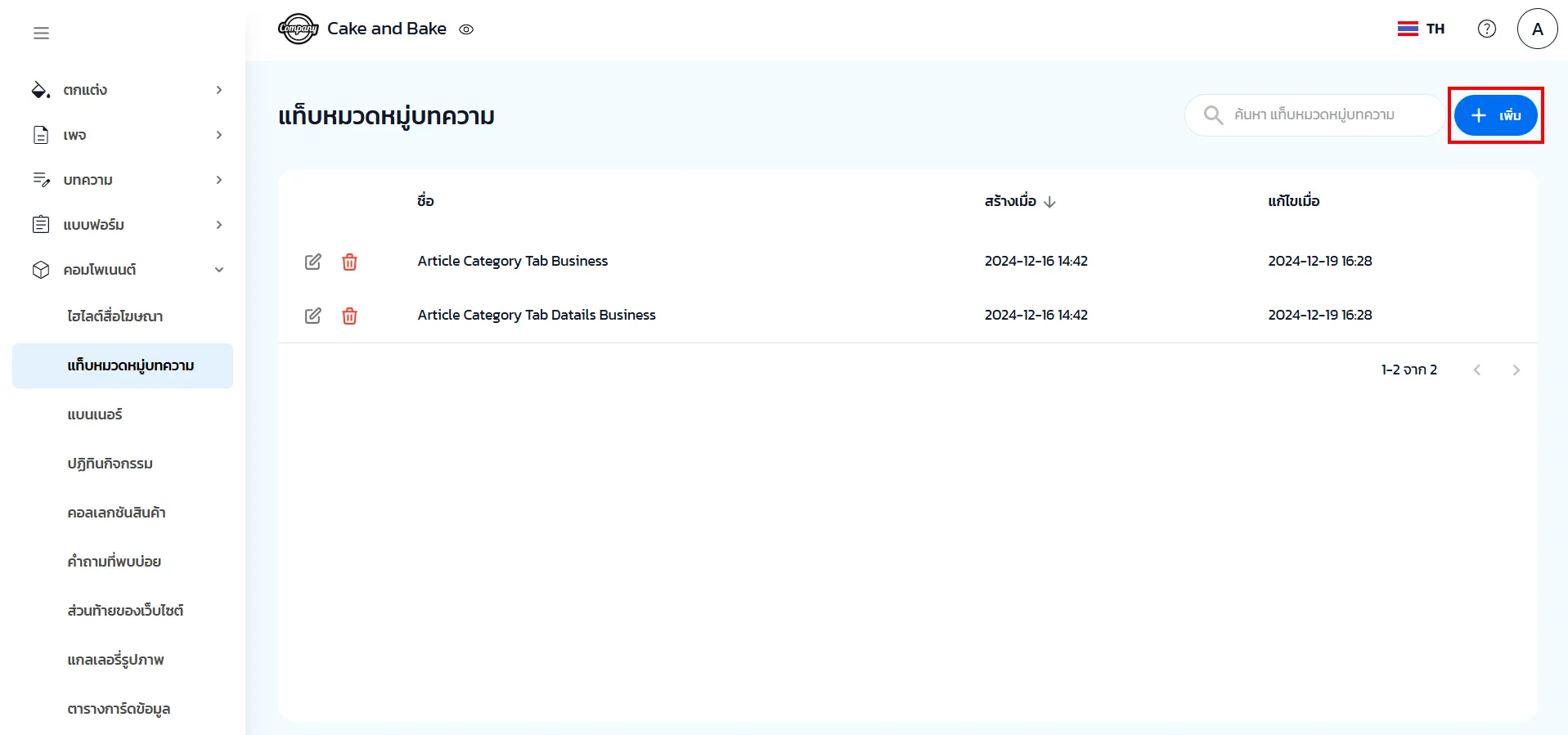
Task: Delete the Article Category Tab Datails Business row
Action: click(x=349, y=316)
